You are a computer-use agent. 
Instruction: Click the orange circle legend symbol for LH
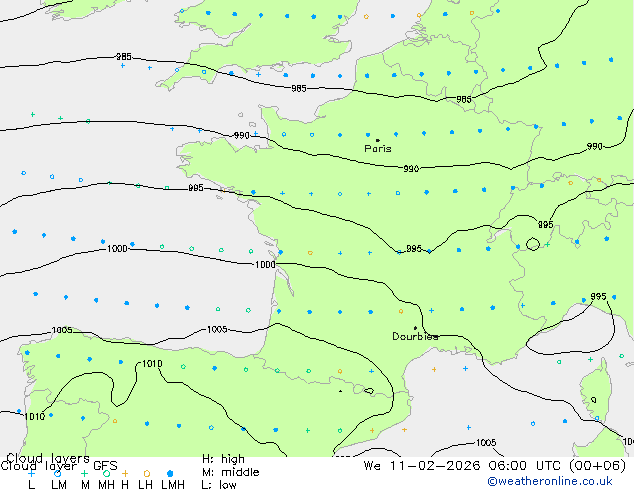pyautogui.click(x=147, y=473)
